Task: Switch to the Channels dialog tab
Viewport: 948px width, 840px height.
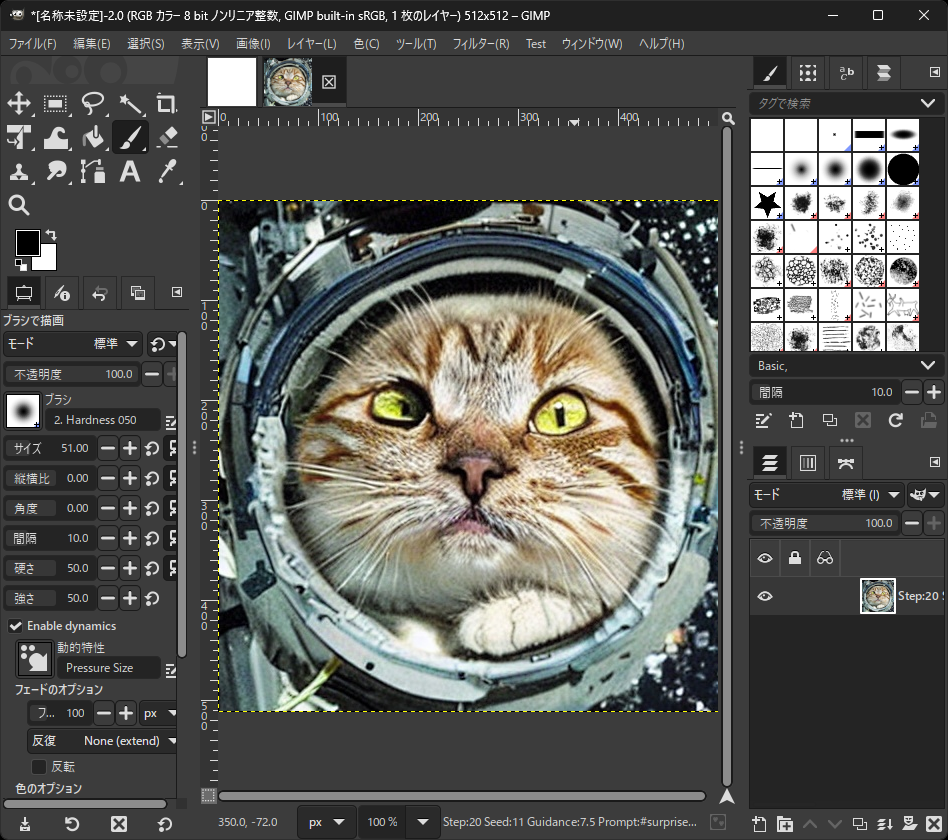Action: point(808,462)
